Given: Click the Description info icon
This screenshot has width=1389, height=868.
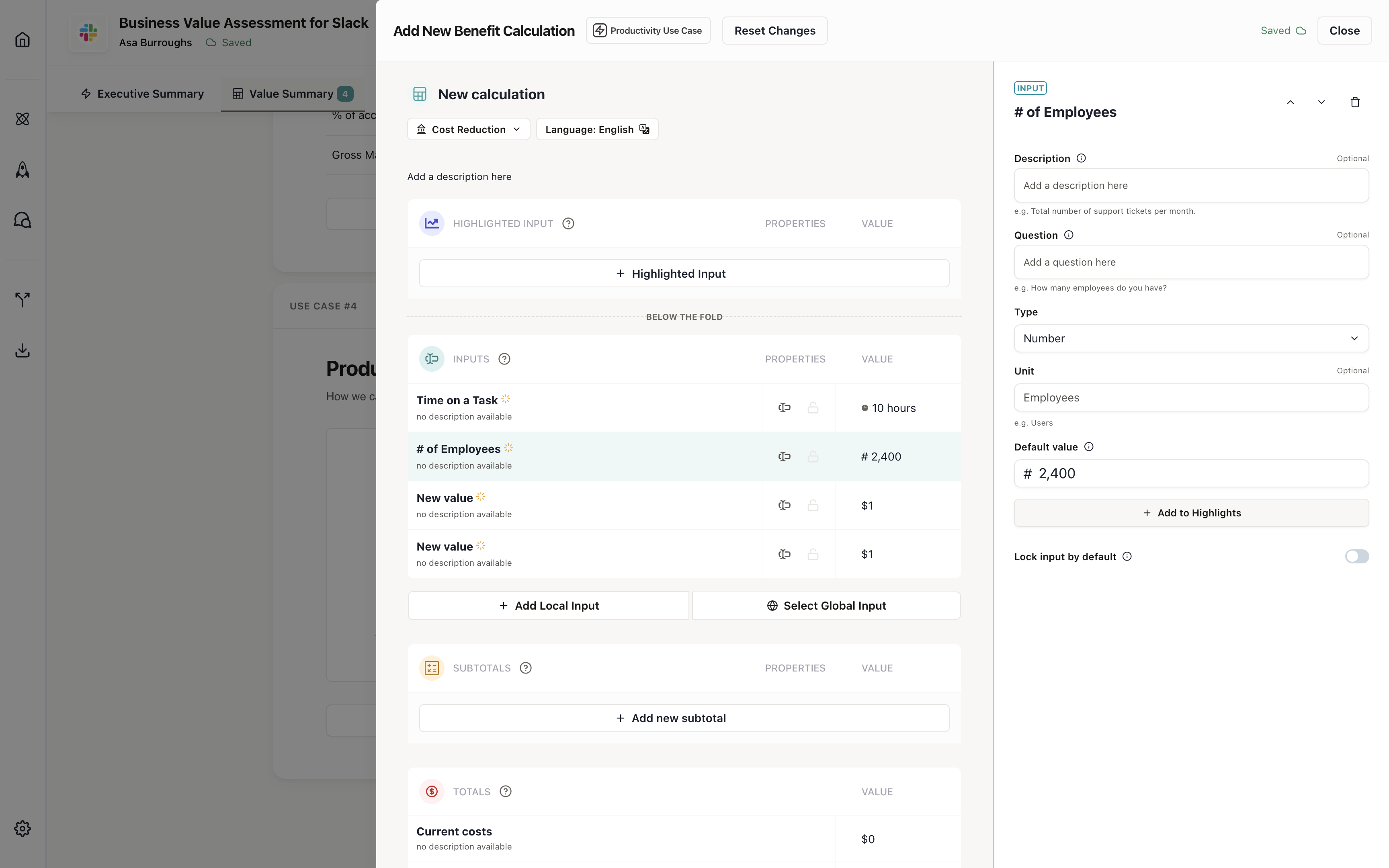Looking at the screenshot, I should coord(1081,158).
